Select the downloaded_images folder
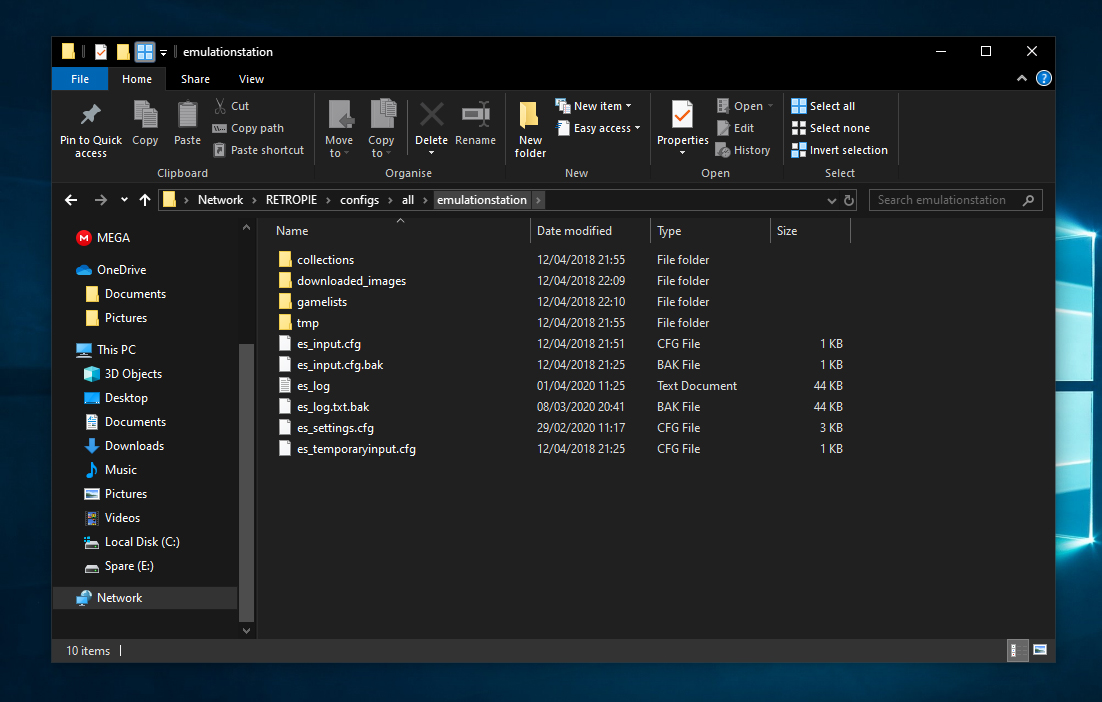 351,281
